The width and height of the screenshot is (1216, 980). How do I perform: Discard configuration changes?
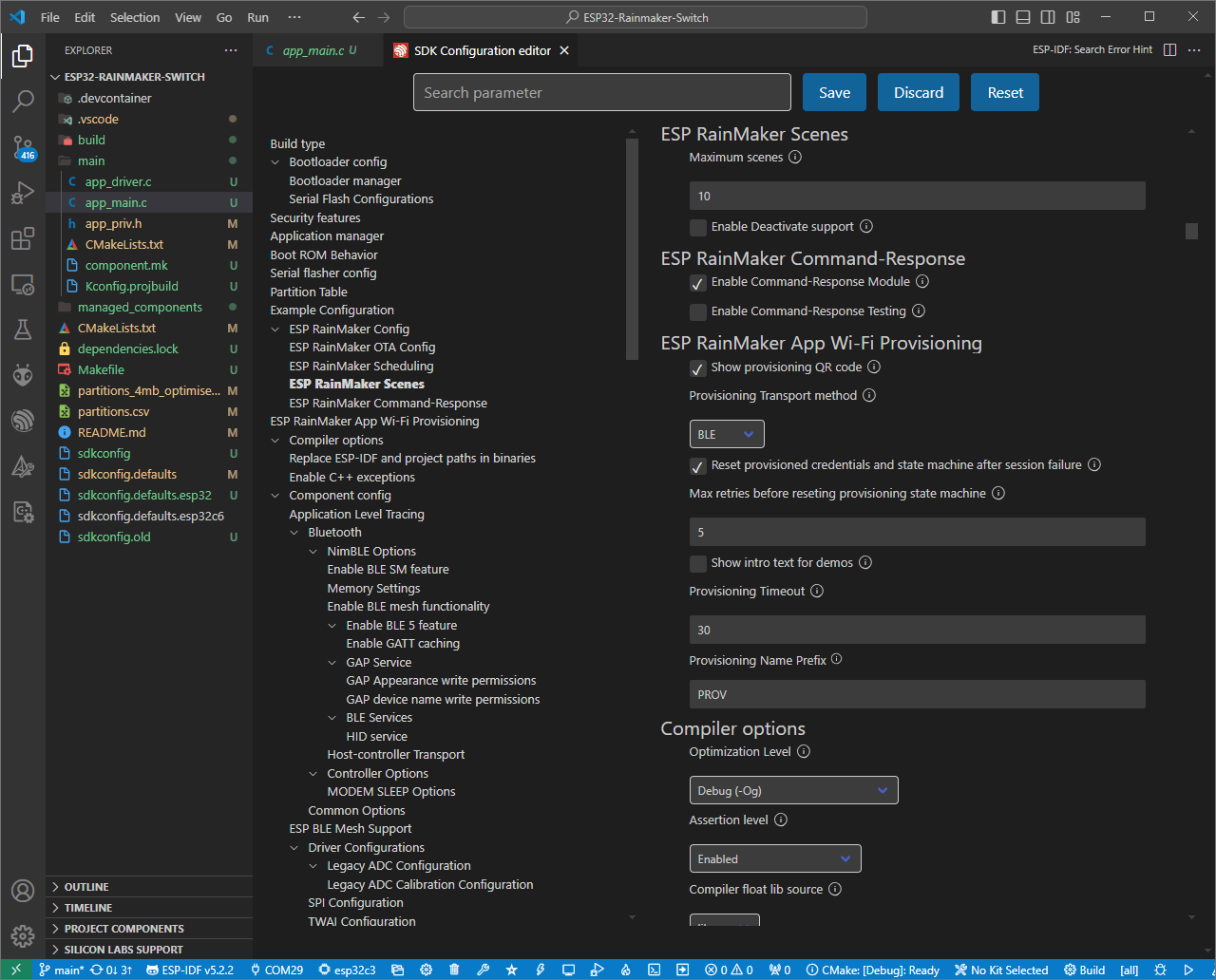pos(919,92)
